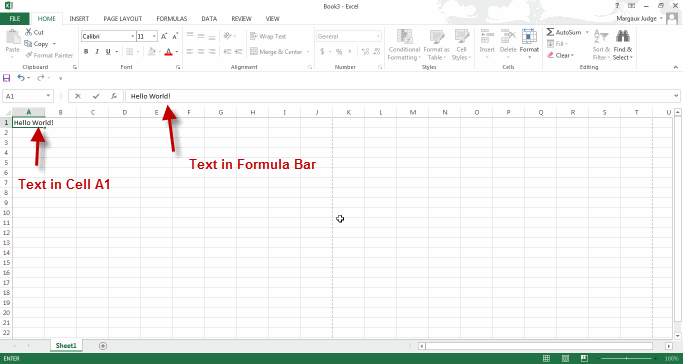The image size is (683, 364).
Task: Confirm entry with the formula bar checkmark
Action: pos(96,96)
